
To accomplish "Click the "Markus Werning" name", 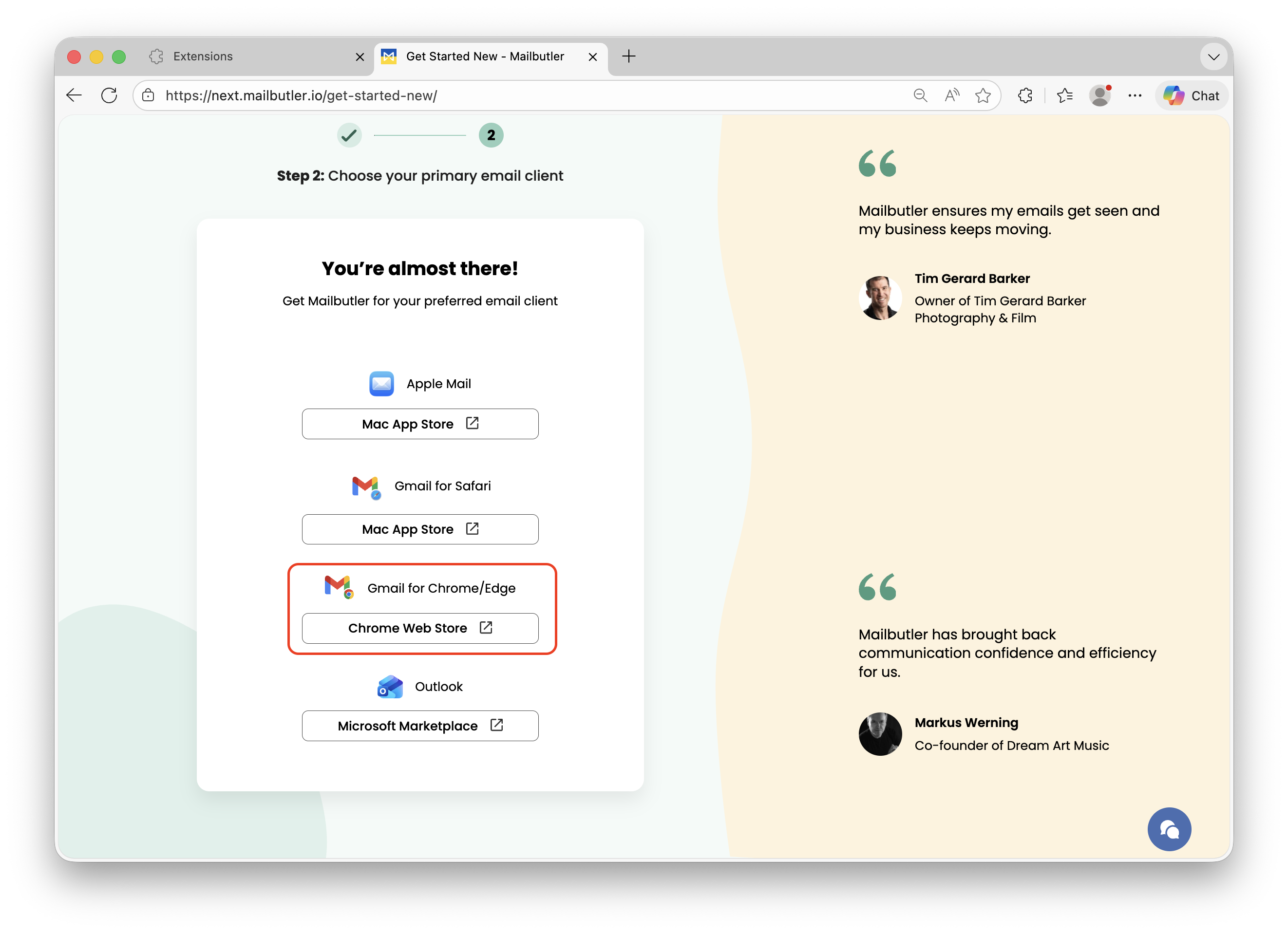I will tap(966, 722).
